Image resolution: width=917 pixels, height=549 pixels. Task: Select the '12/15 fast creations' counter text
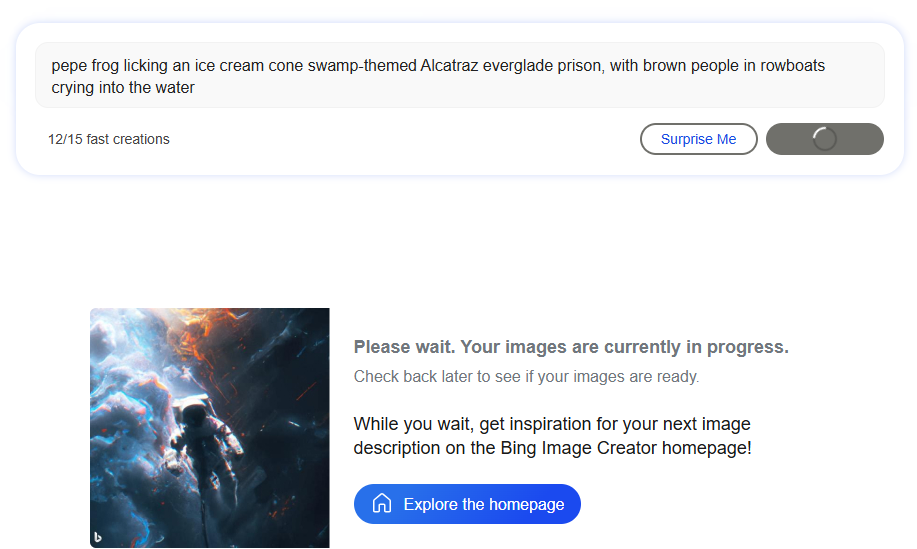(109, 139)
